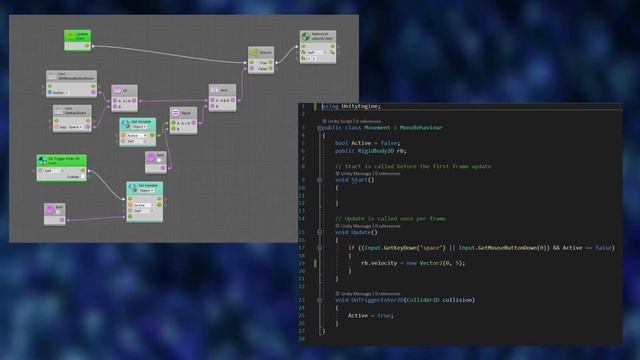640x360 pixels.
Task: Click 'OnTriggerEnter2D' method name in code
Action: (x=377, y=300)
